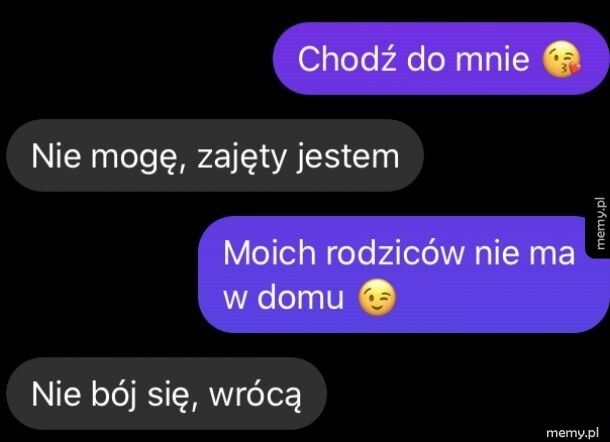Click the word "Chodź"

pyautogui.click(x=349, y=58)
